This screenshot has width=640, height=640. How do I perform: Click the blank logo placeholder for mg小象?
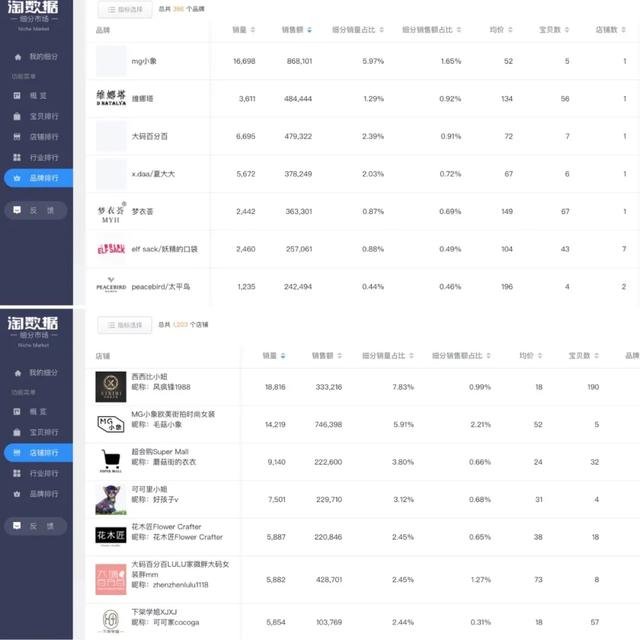111,61
